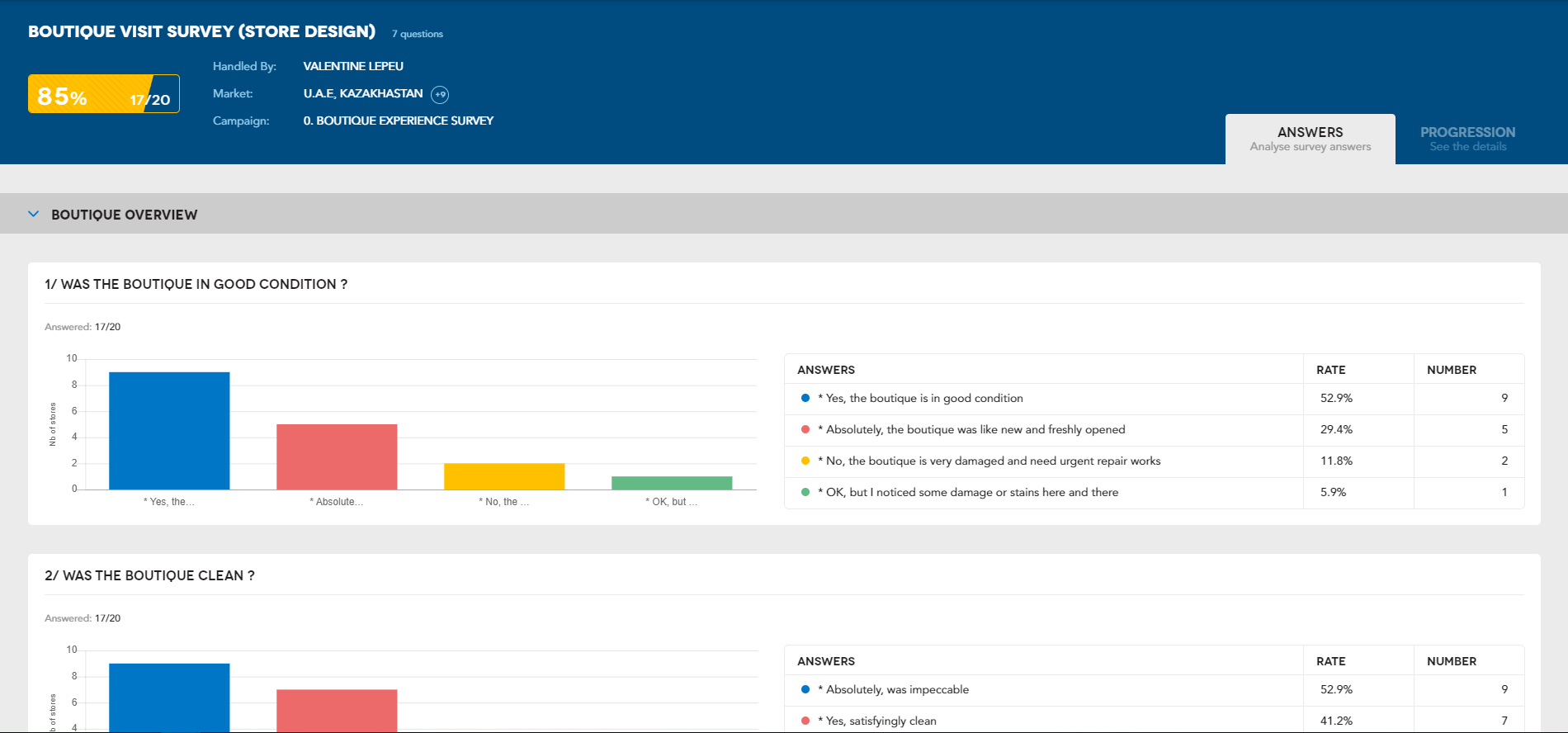Select answer 'Absolutely, the boutique was like new and freshly opened'

point(971,429)
